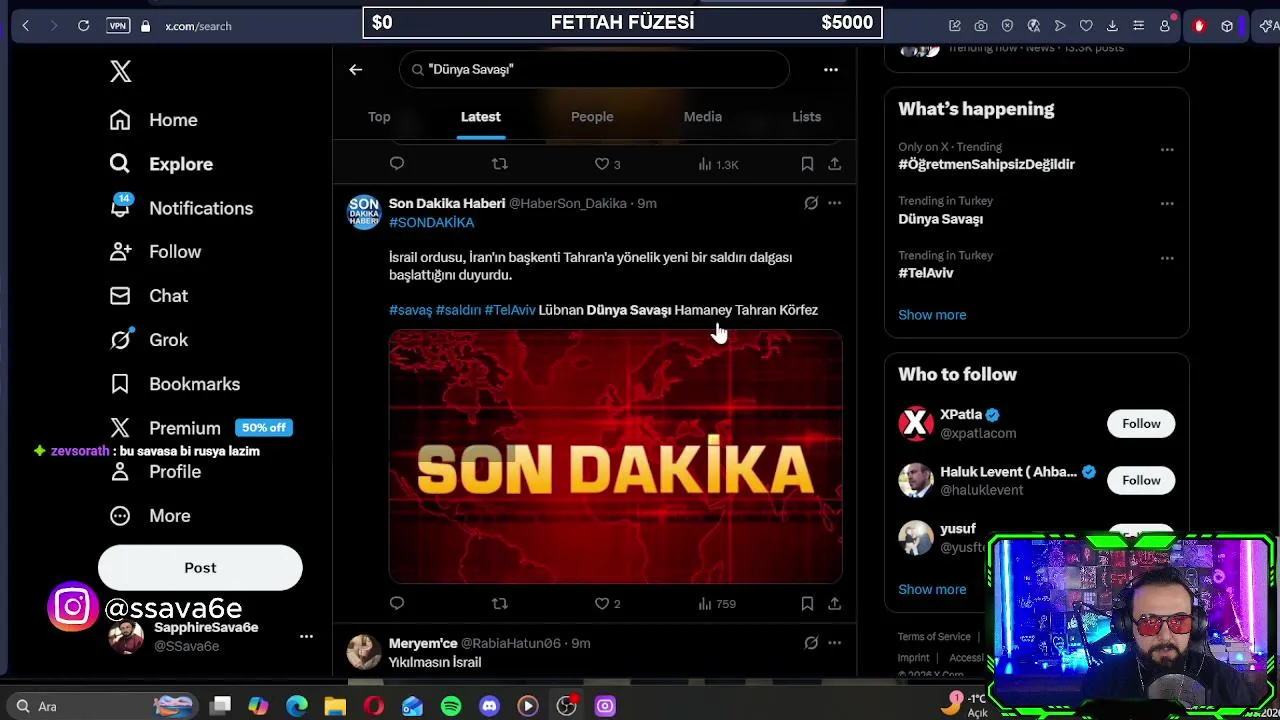Switch to the Top tab

379,117
